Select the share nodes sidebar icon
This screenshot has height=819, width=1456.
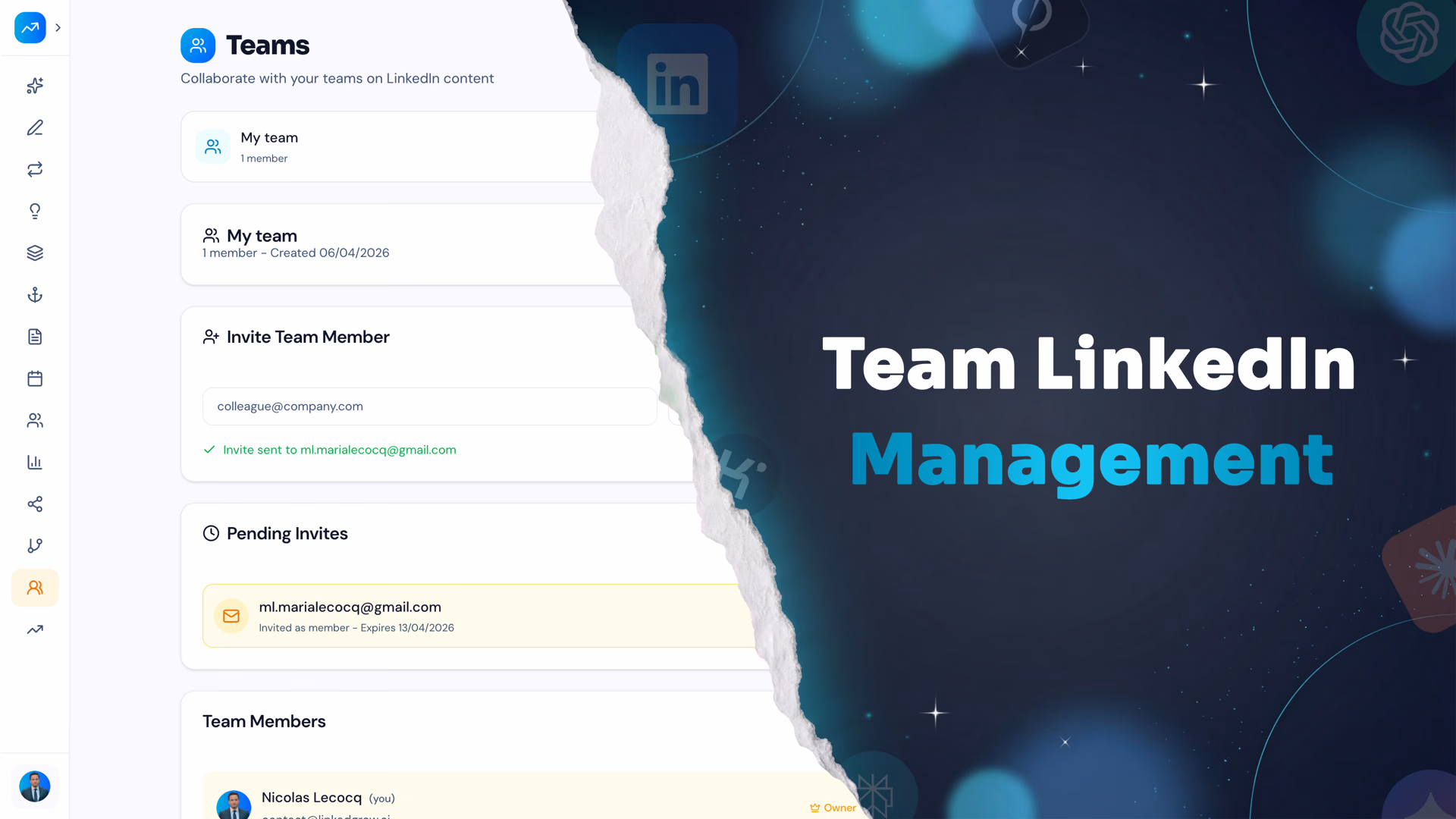pyautogui.click(x=35, y=504)
